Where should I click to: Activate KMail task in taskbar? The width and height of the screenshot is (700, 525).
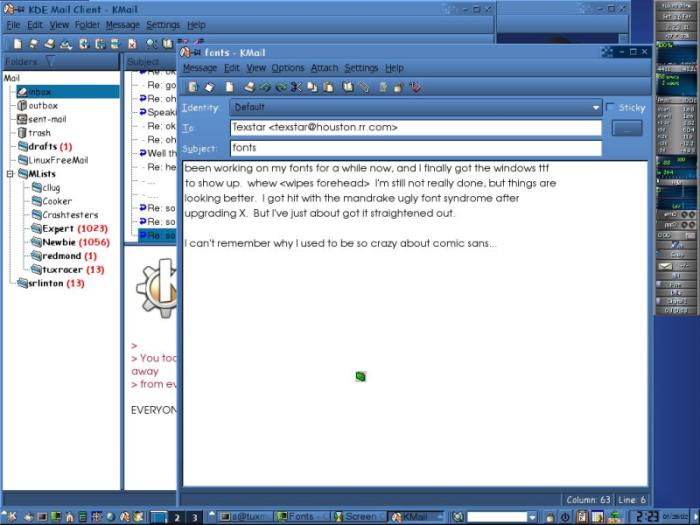click(x=416, y=517)
